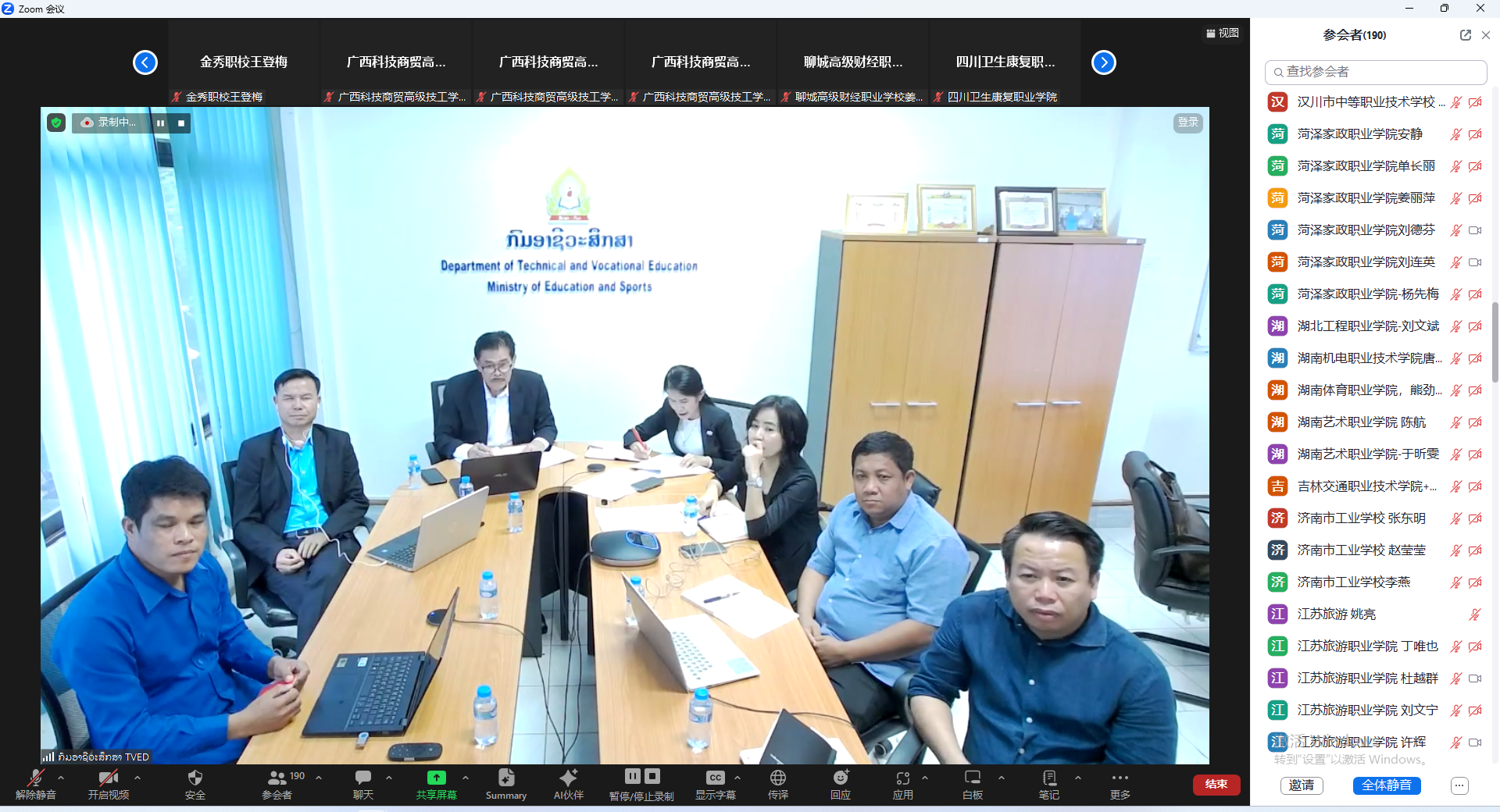
Task: Open the Summary tool
Action: [505, 778]
